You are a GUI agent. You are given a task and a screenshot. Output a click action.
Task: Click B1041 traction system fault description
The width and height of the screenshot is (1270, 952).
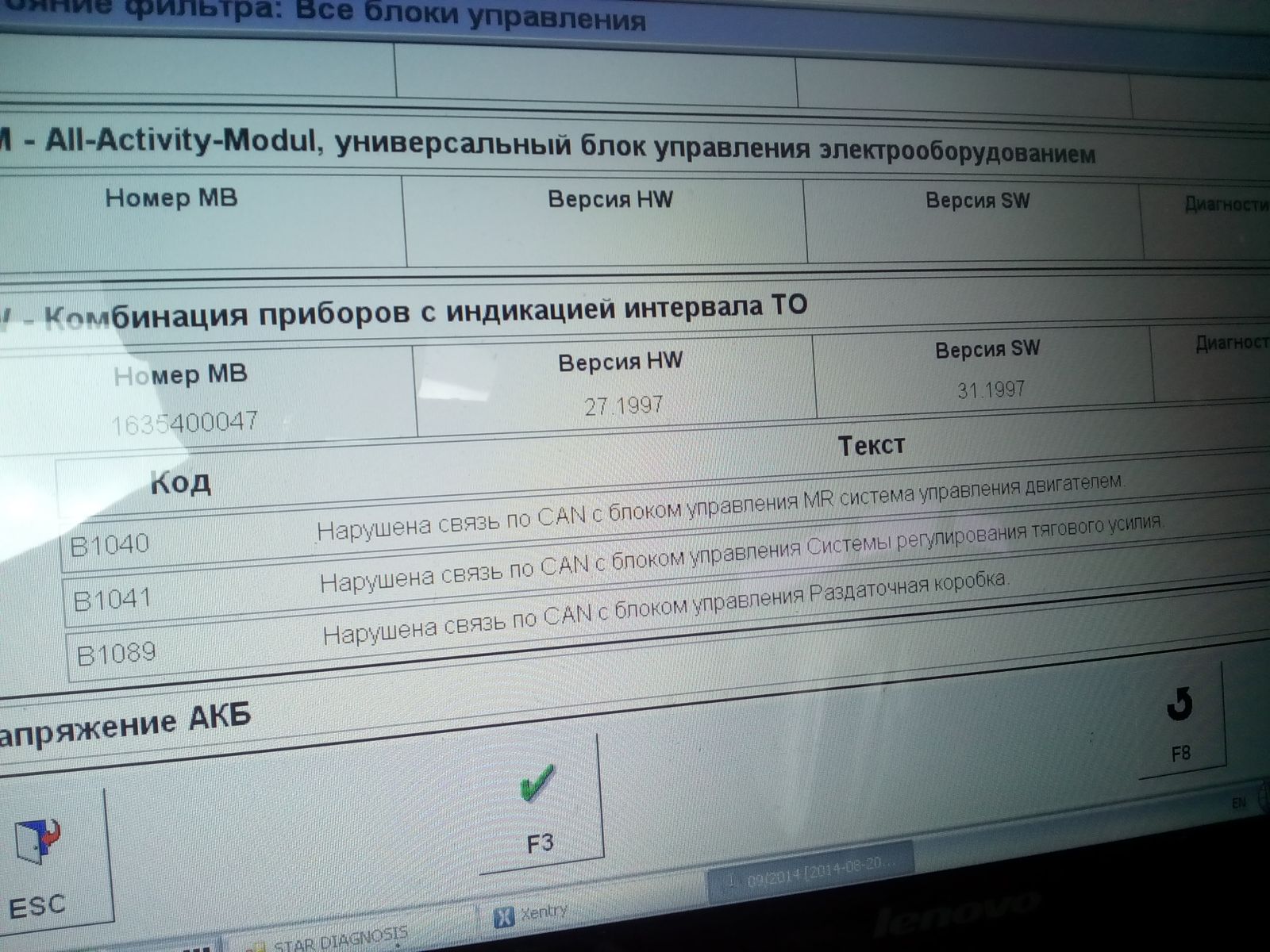pos(741,554)
